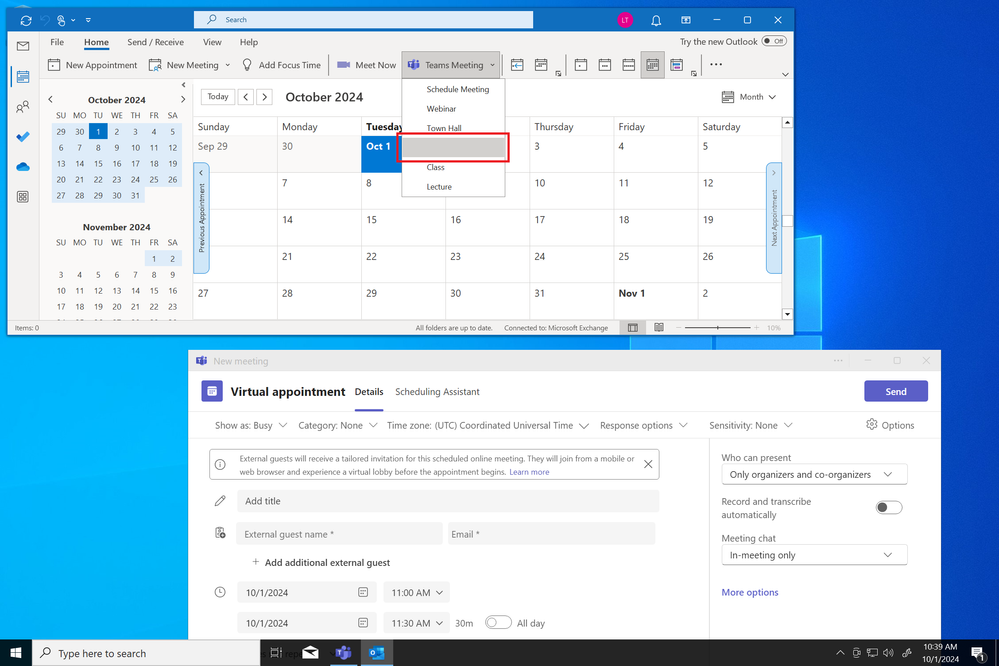Toggle Try the new Outlook switch
Image resolution: width=999 pixels, height=666 pixels.
774,41
